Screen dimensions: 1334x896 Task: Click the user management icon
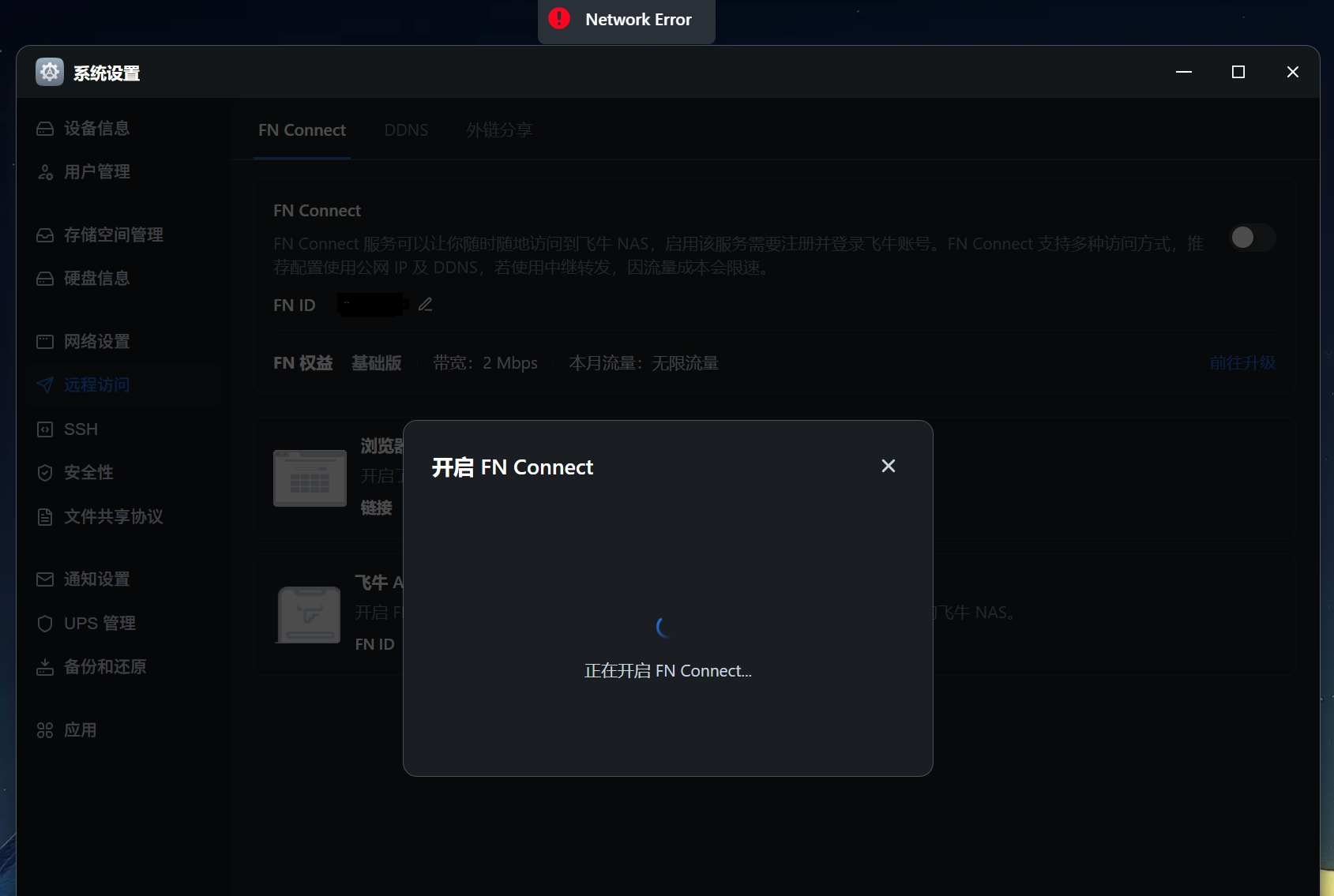coord(45,172)
